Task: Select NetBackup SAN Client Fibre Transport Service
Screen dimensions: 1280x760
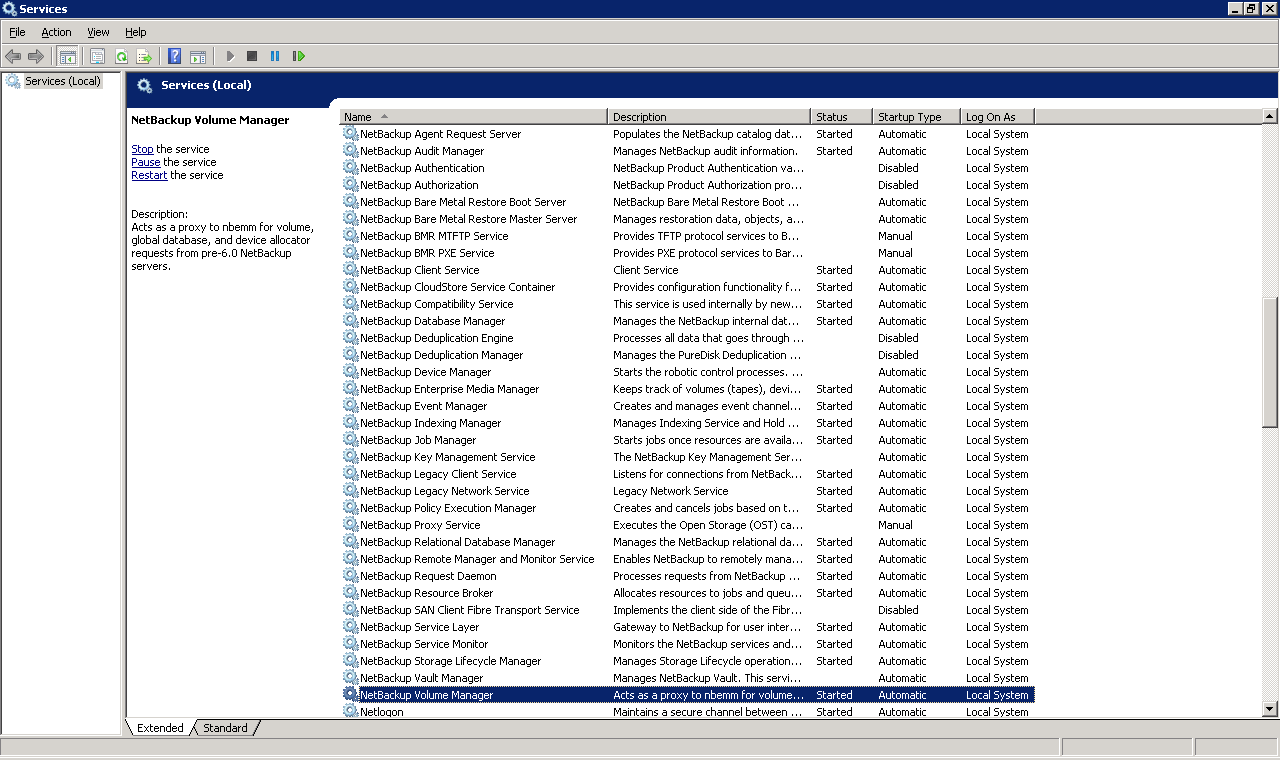Action: tap(687, 610)
